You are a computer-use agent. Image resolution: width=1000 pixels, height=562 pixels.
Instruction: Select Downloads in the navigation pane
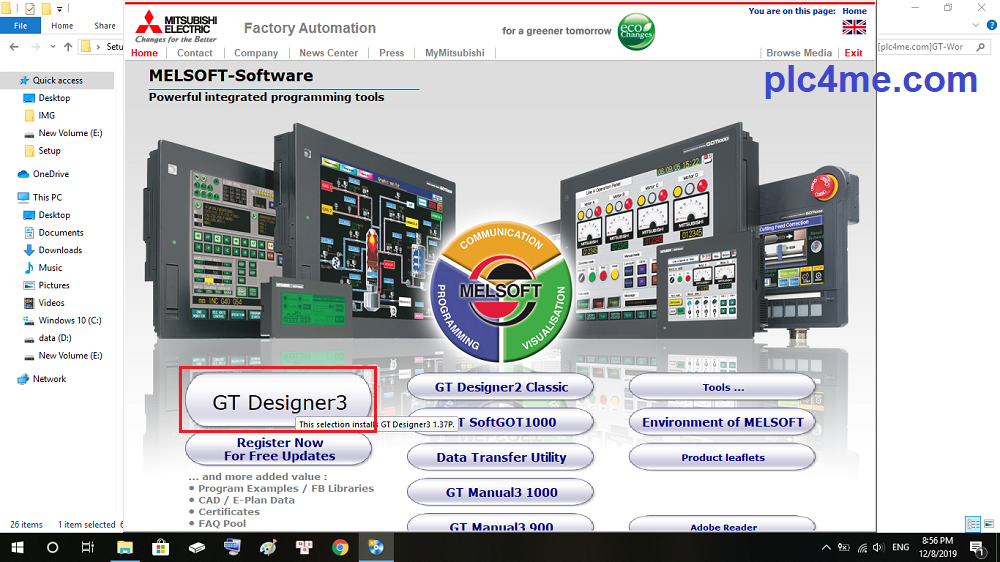60,250
